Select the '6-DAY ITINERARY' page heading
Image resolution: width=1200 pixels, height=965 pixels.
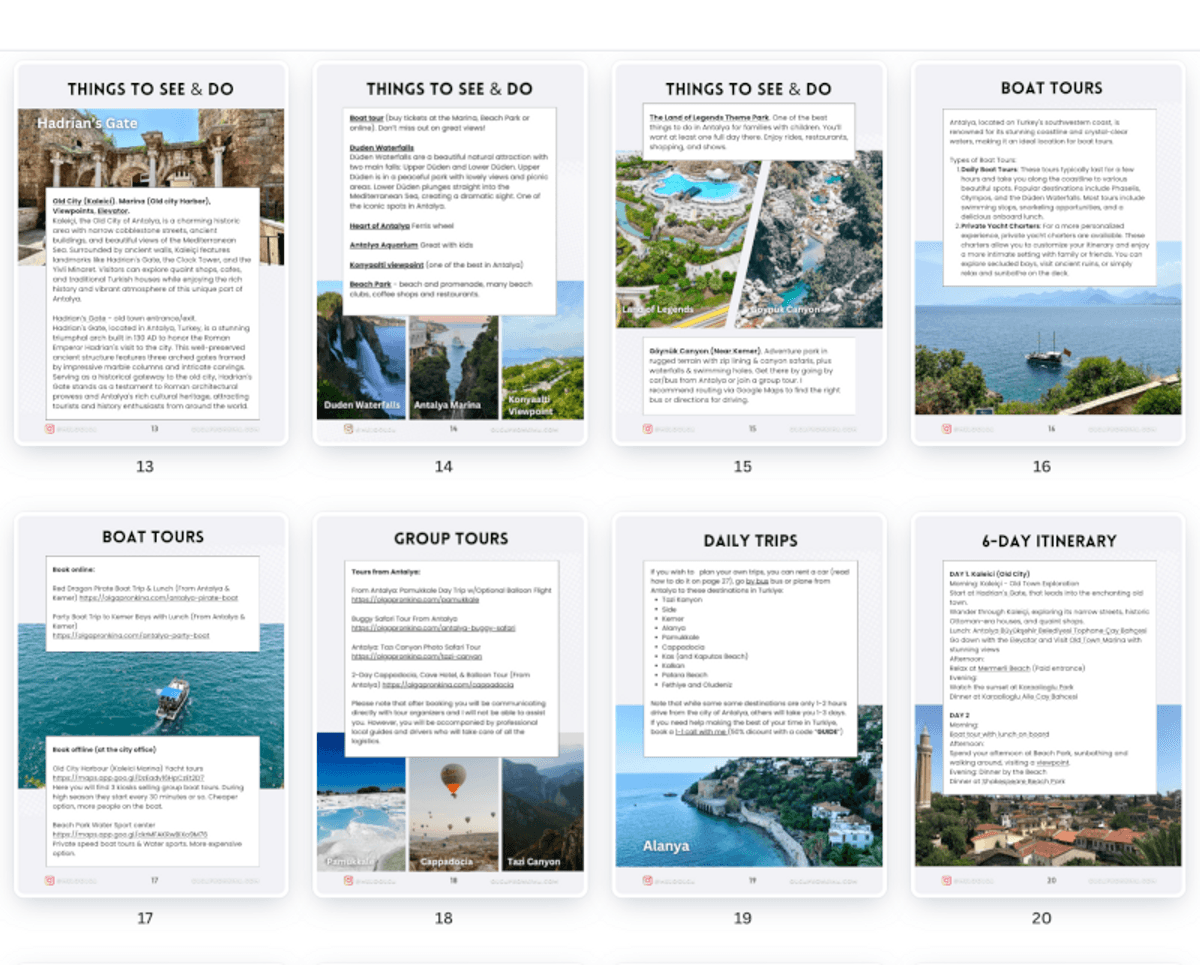(x=1049, y=541)
